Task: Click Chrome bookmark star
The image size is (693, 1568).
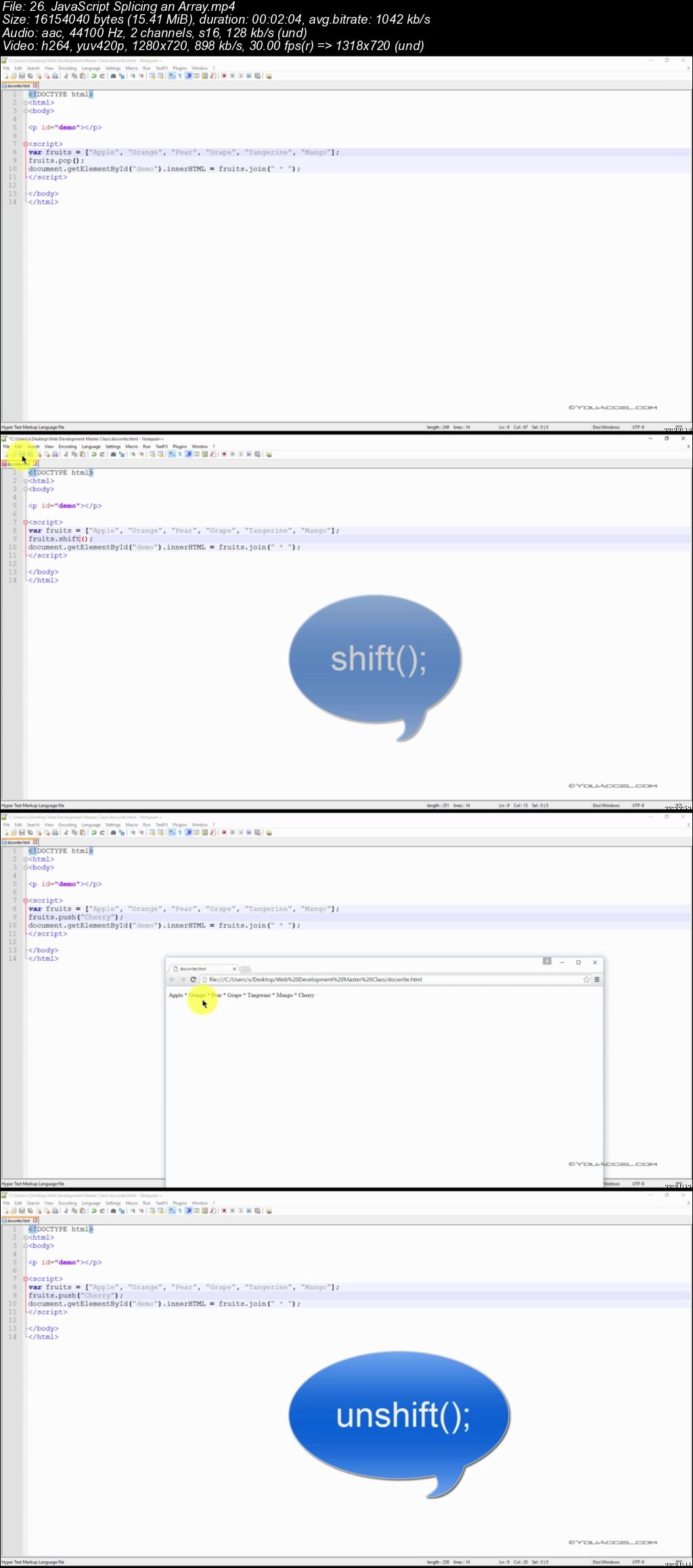Action: point(586,979)
